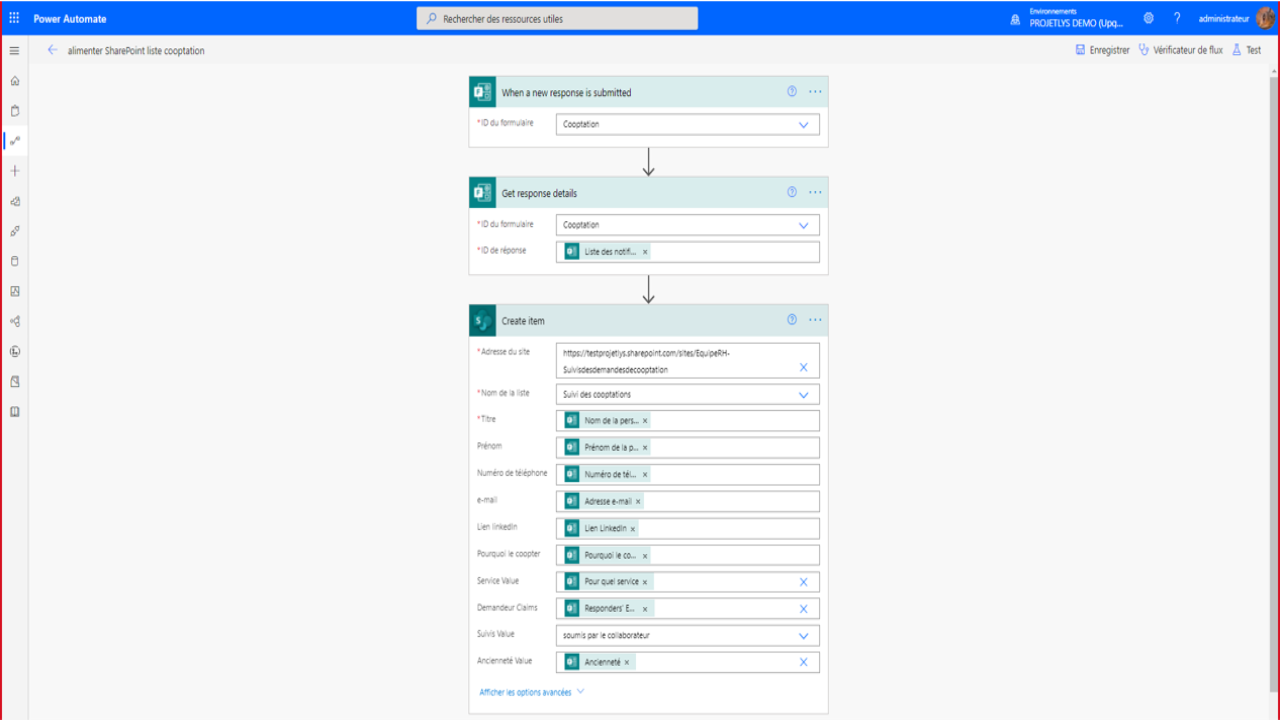Click the e-mail input field

click(x=688, y=501)
